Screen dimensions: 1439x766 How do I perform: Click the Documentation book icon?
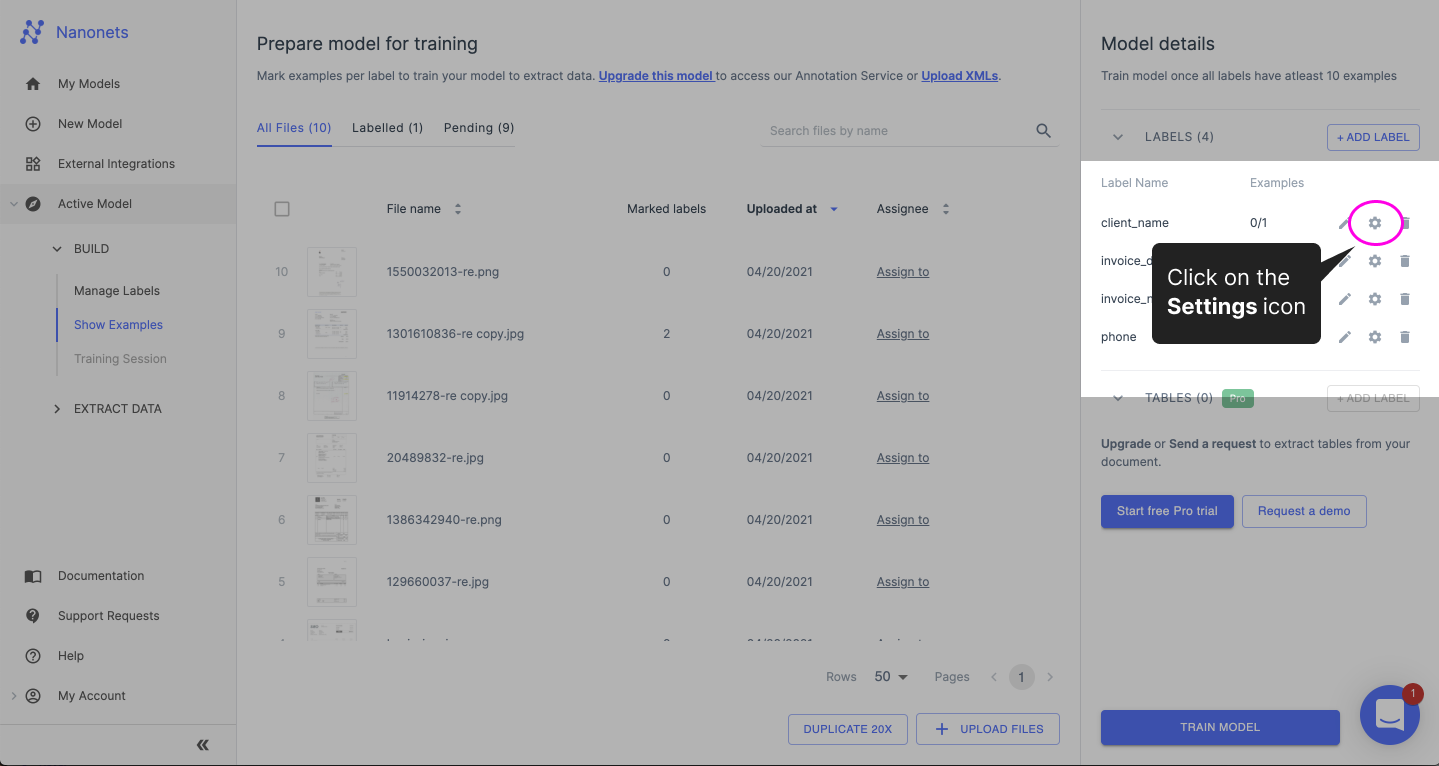pyautogui.click(x=33, y=576)
